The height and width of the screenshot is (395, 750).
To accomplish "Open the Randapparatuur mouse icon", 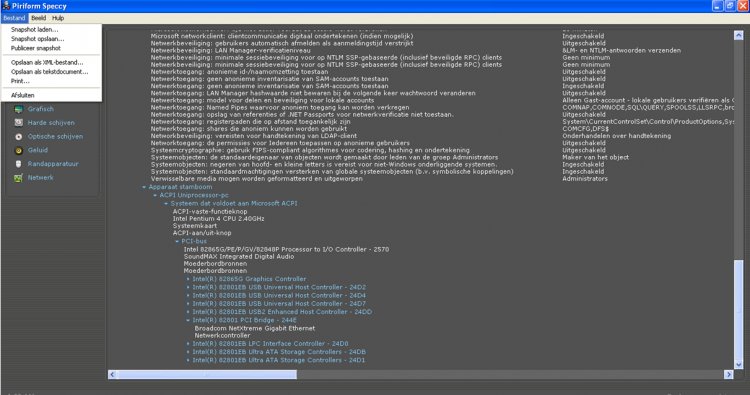I will tap(19, 164).
